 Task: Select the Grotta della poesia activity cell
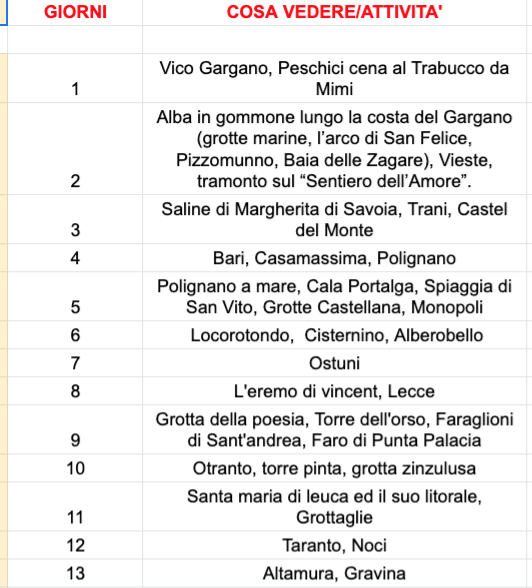(x=334, y=429)
